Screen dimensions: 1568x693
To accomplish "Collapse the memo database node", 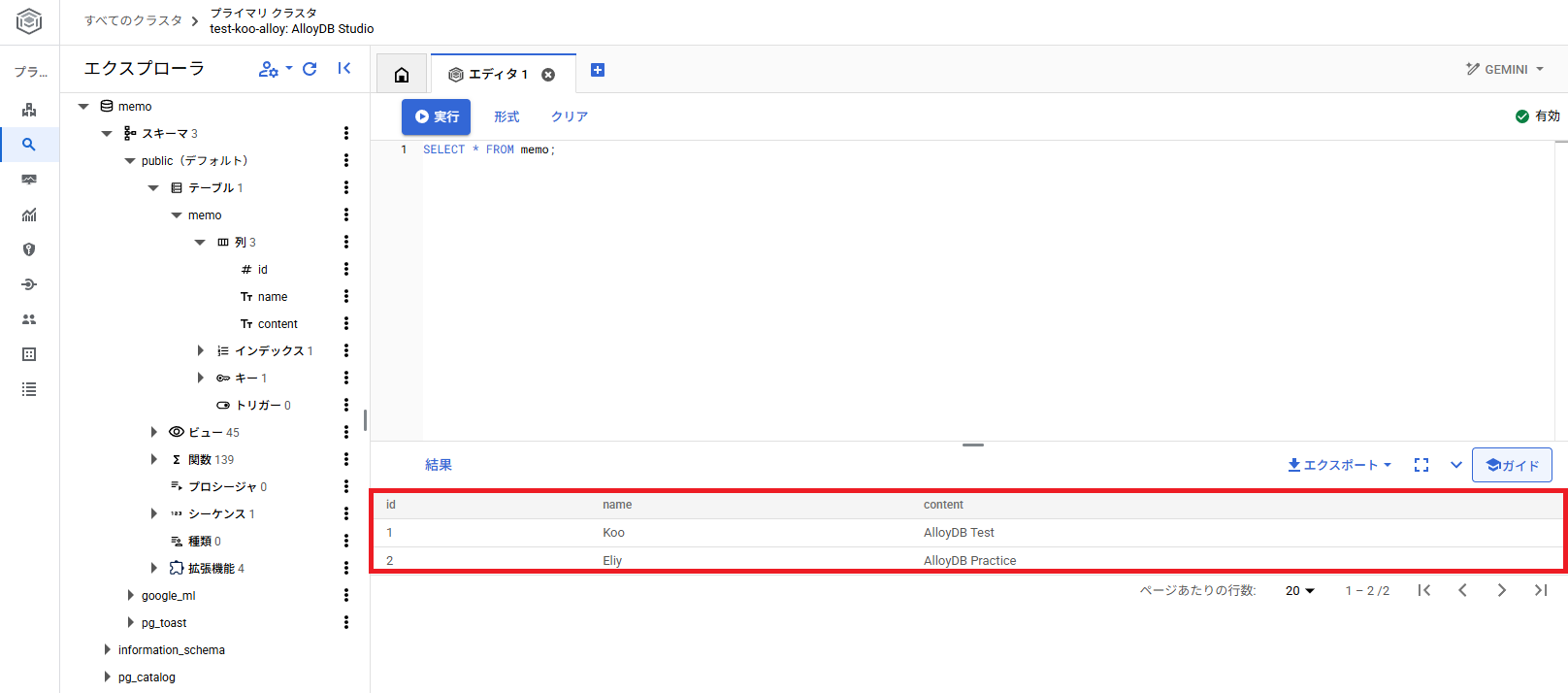I will (x=83, y=107).
